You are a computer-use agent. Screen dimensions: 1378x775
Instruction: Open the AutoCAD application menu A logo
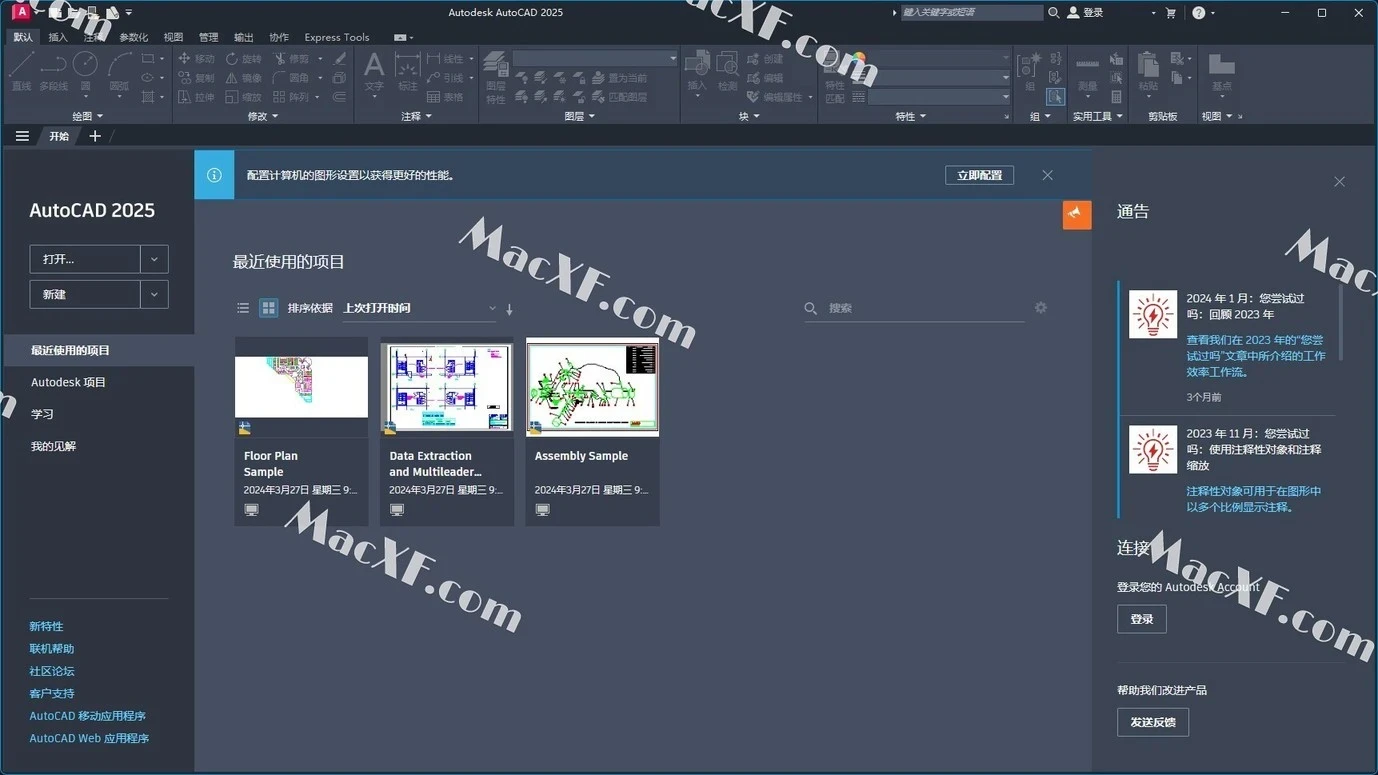(20, 12)
